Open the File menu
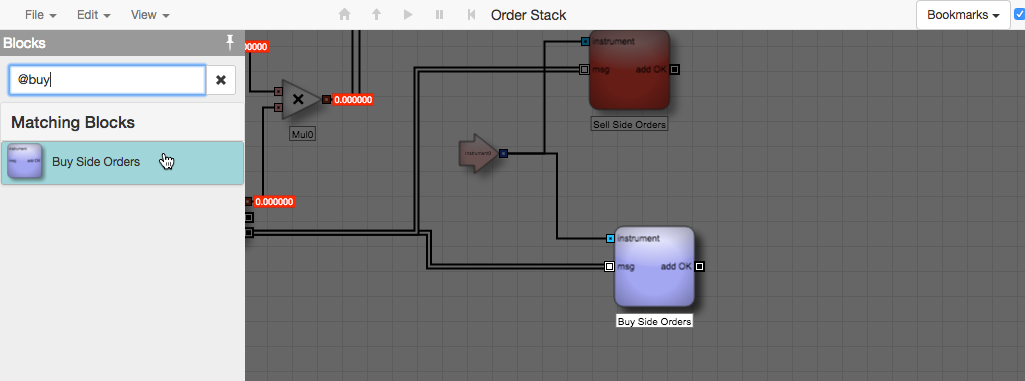 point(41,14)
